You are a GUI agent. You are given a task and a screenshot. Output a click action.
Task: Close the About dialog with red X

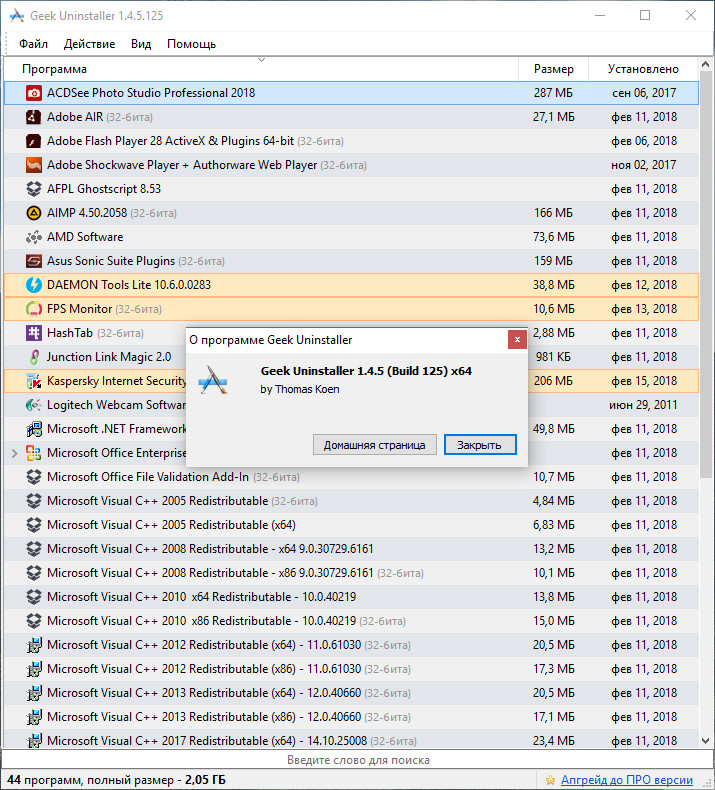pos(517,340)
